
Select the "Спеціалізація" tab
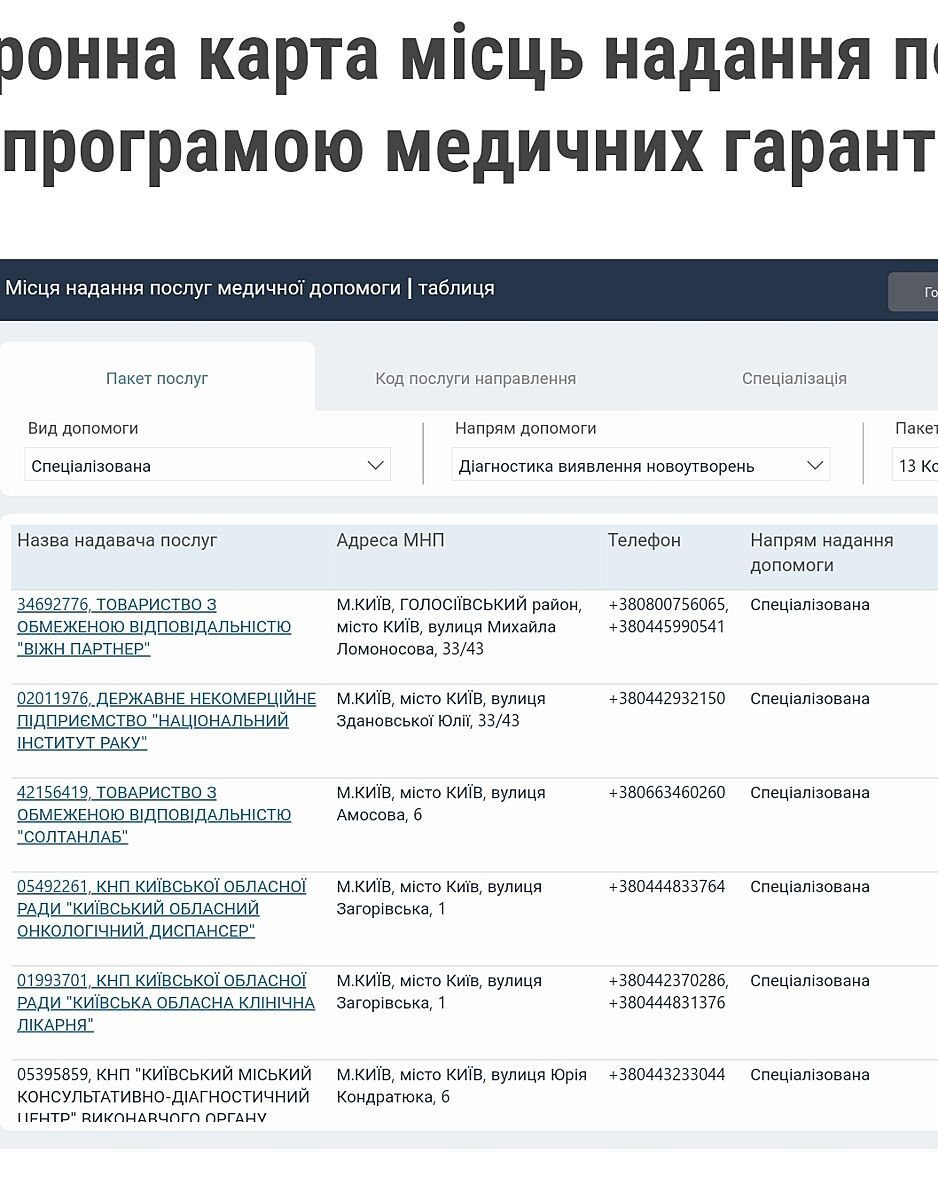tap(794, 378)
